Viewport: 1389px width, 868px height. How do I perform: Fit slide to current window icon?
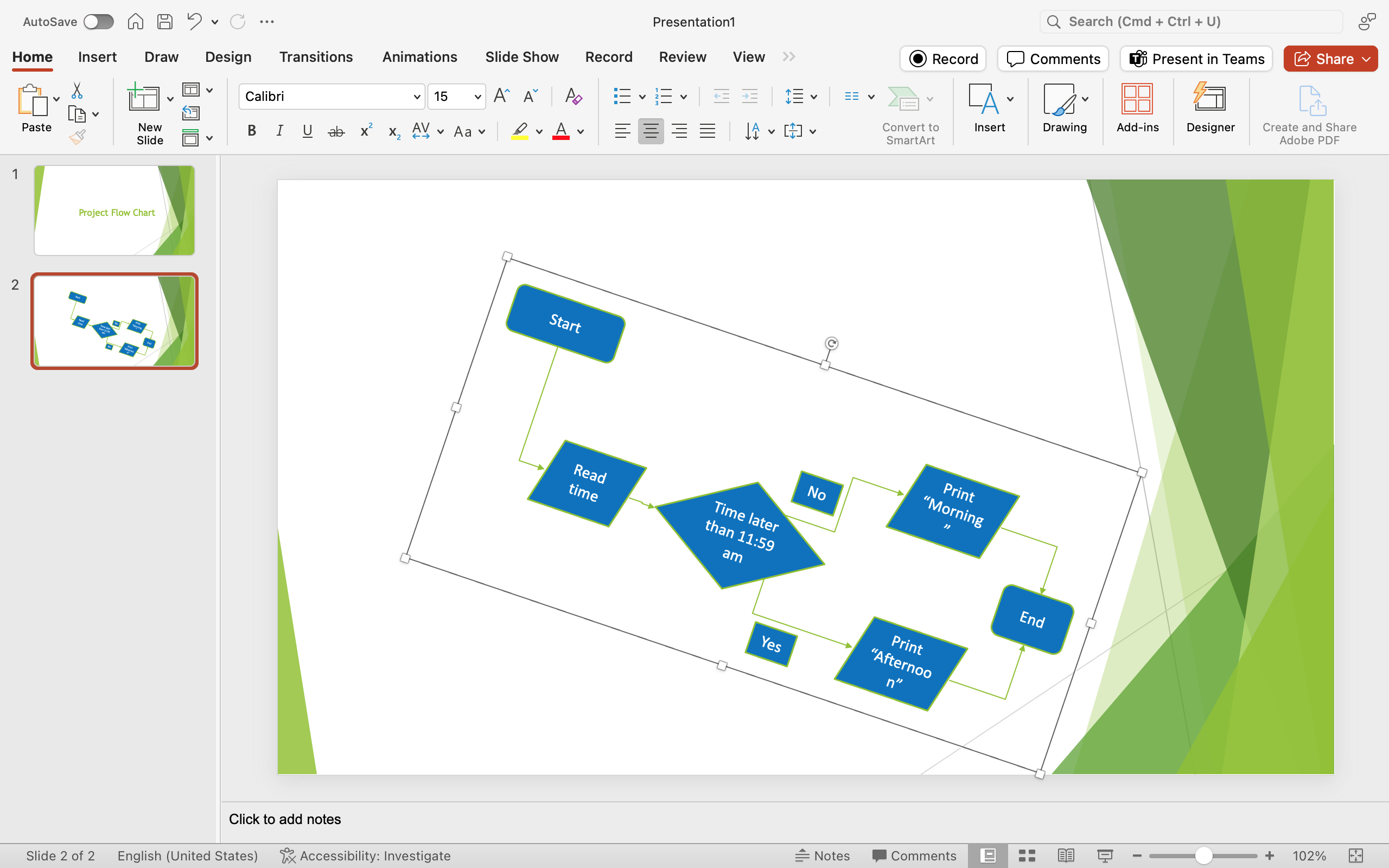(x=1356, y=856)
